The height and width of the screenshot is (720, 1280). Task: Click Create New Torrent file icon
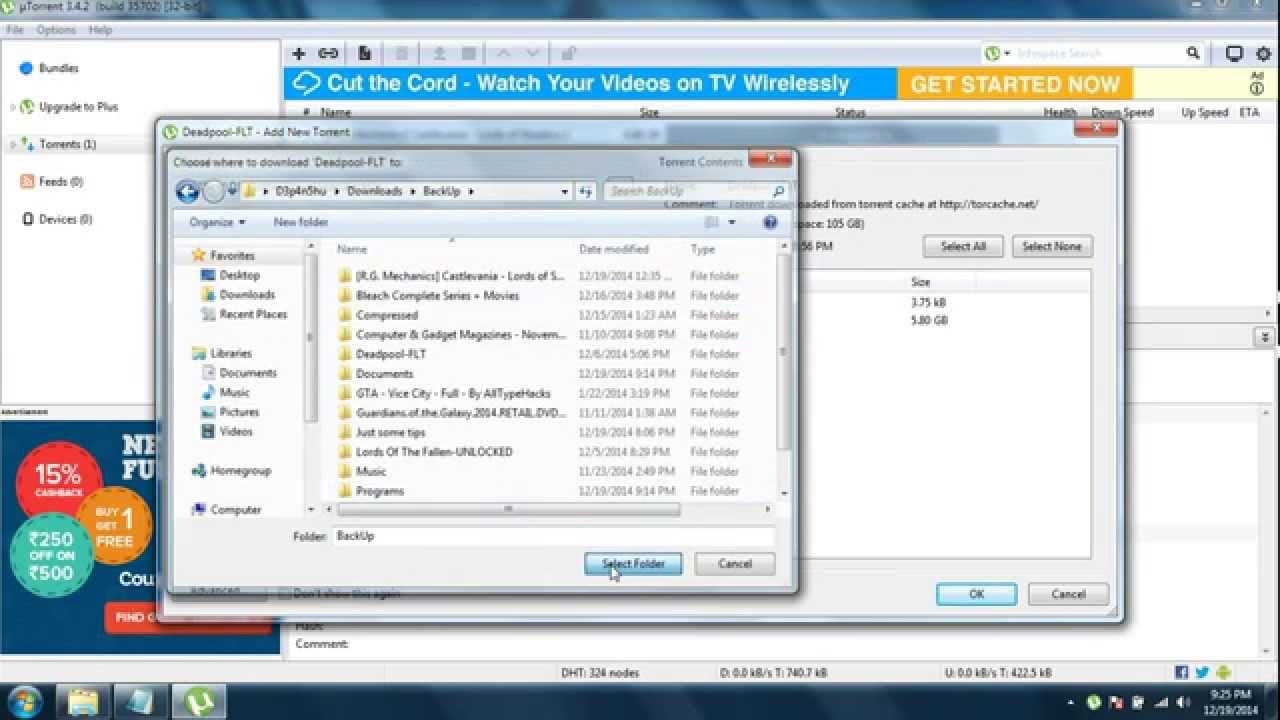[365, 53]
